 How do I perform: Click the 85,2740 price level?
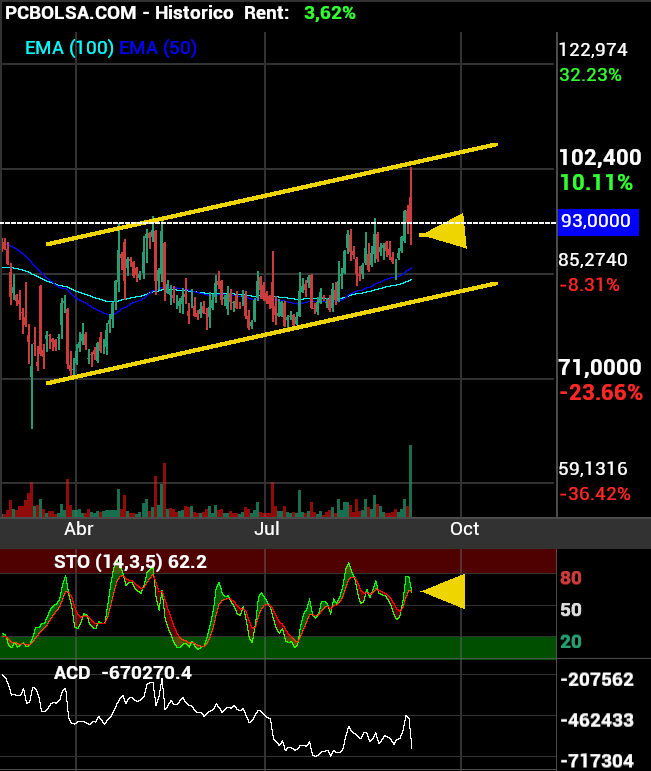point(593,260)
